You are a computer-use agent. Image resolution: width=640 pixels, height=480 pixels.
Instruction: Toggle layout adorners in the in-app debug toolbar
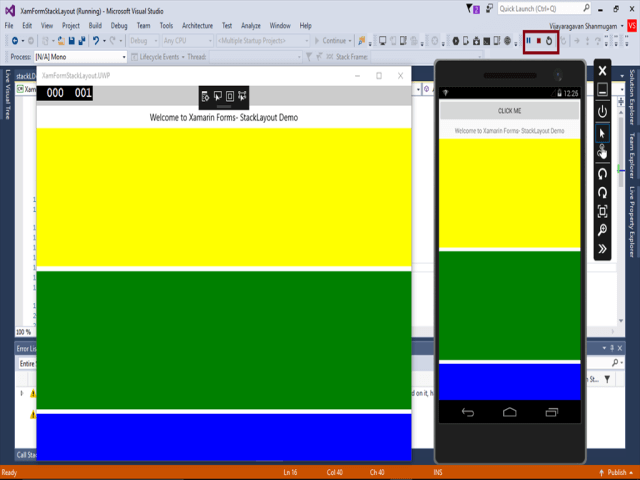coord(230,96)
